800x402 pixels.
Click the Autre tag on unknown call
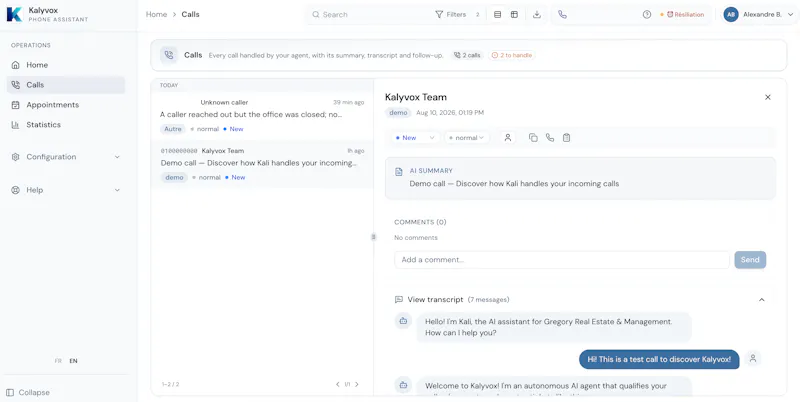173,129
